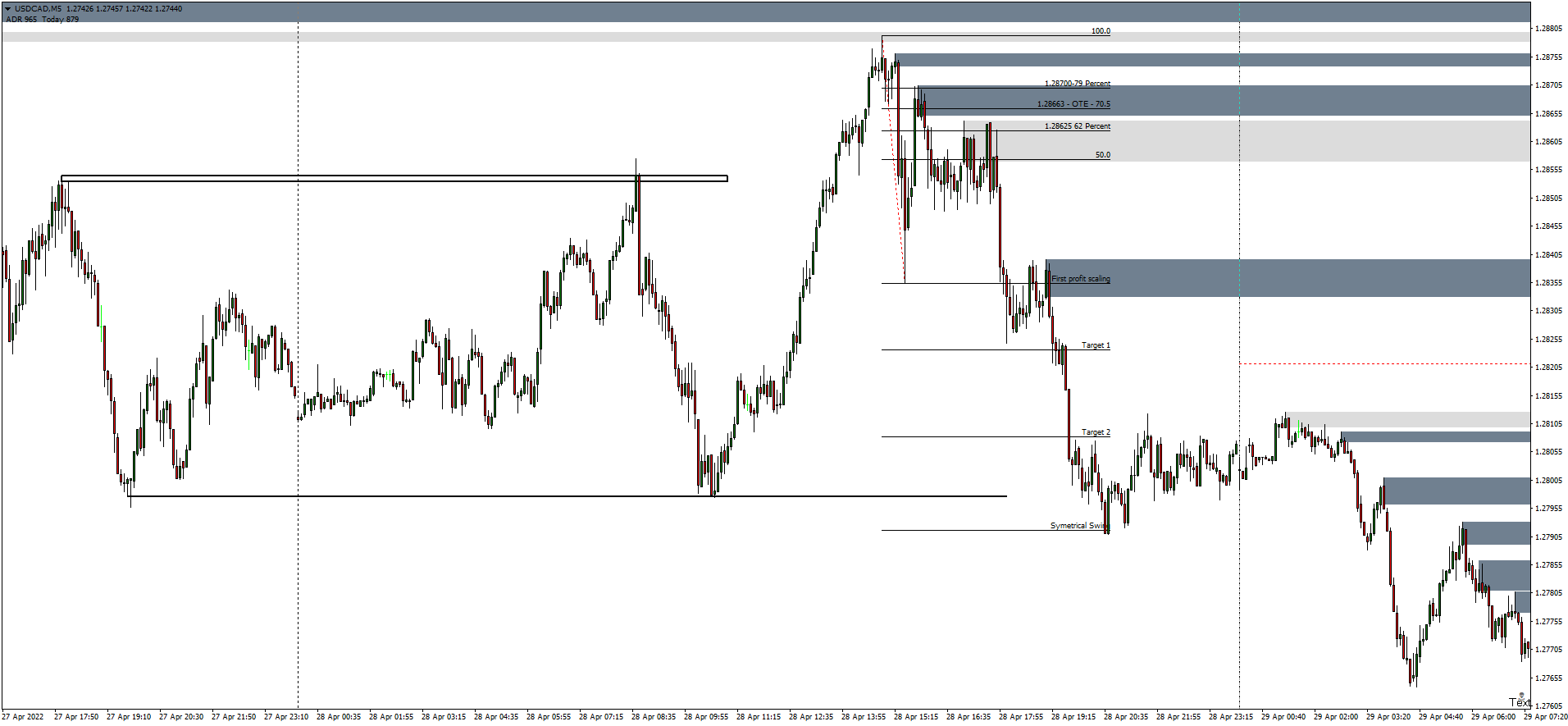Select the 1.28205 price axis value
1568x726 pixels.
tap(1549, 368)
